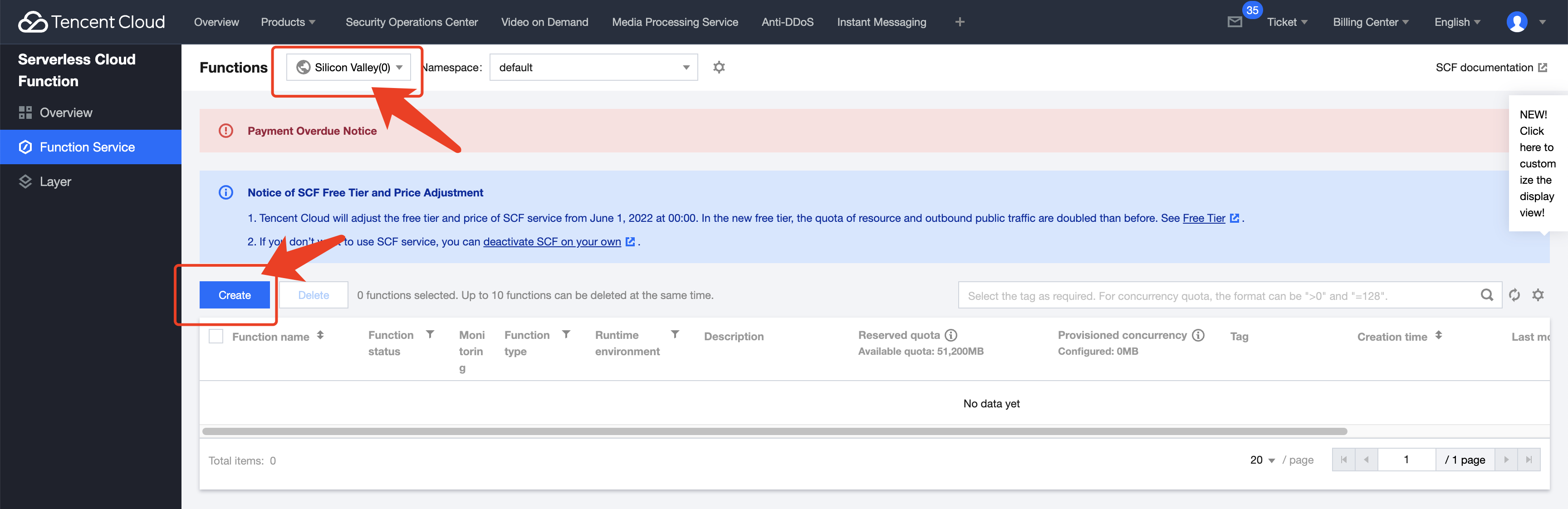
Task: Click the globe icon in region selector
Action: [x=303, y=67]
